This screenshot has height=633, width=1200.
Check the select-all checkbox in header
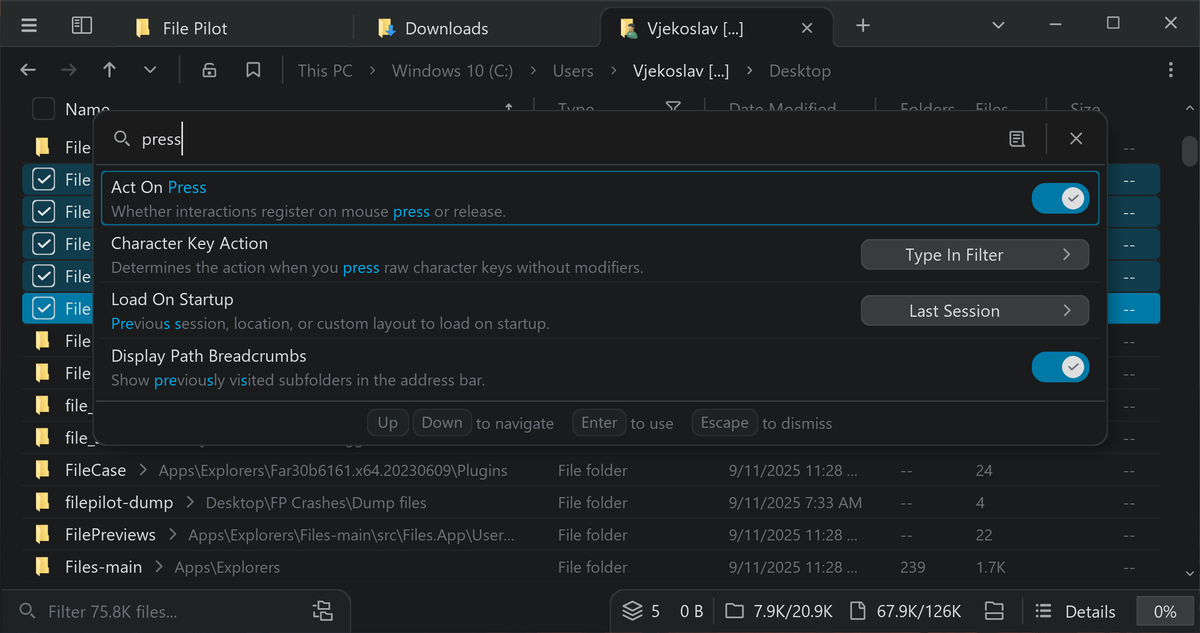(x=43, y=109)
